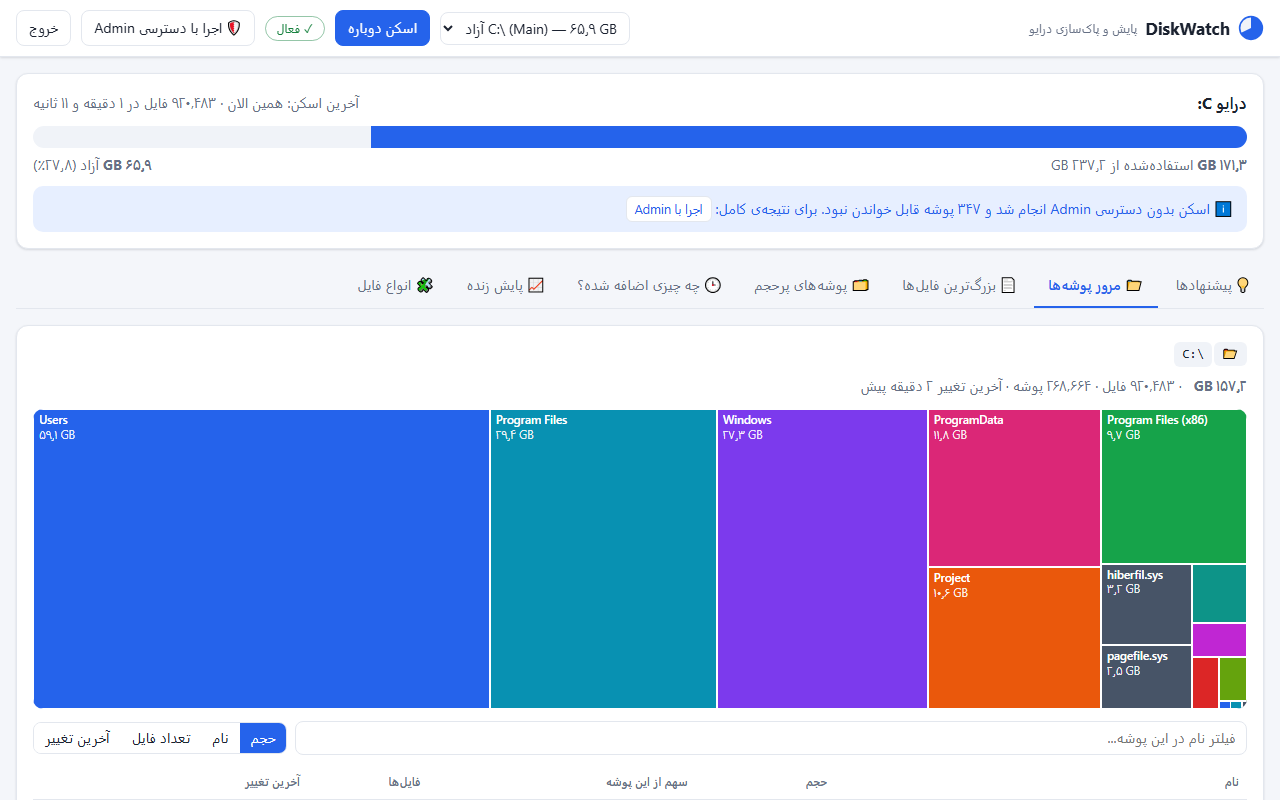Click the خروج exit button
Viewport: 1280px width, 800px height.
pyautogui.click(x=44, y=28)
